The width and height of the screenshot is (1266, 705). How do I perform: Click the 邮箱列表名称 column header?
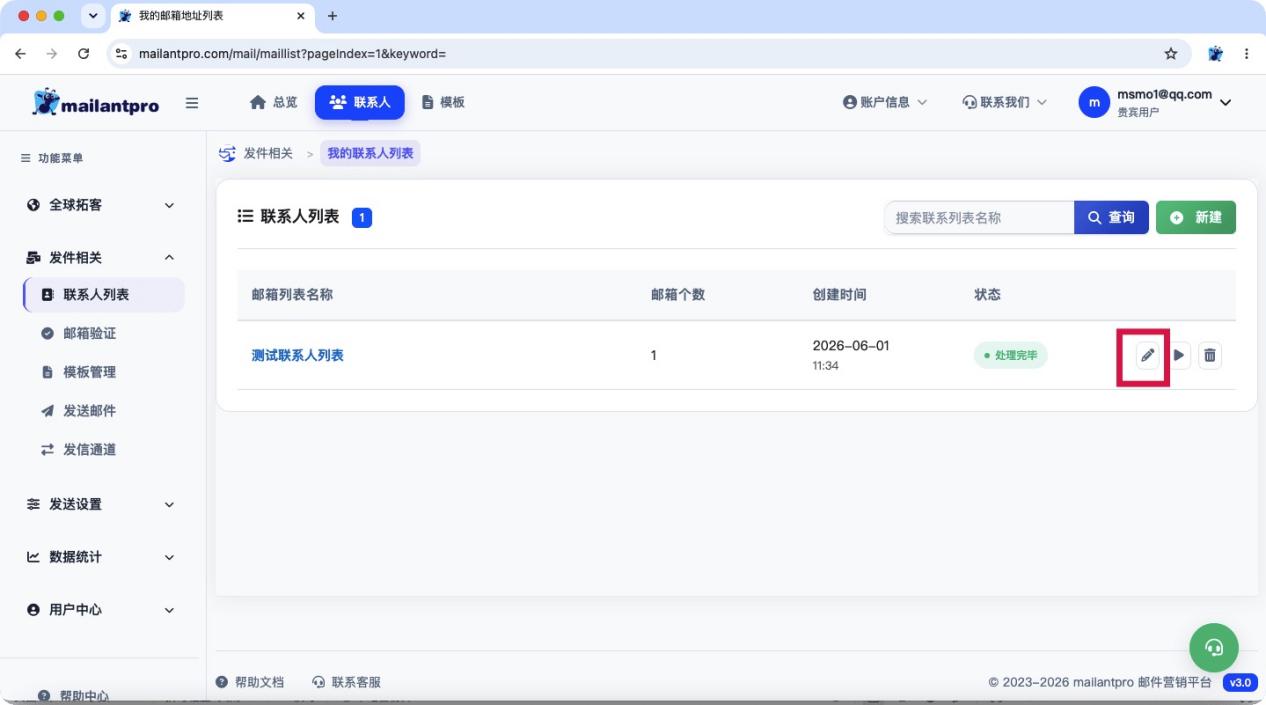coord(292,295)
